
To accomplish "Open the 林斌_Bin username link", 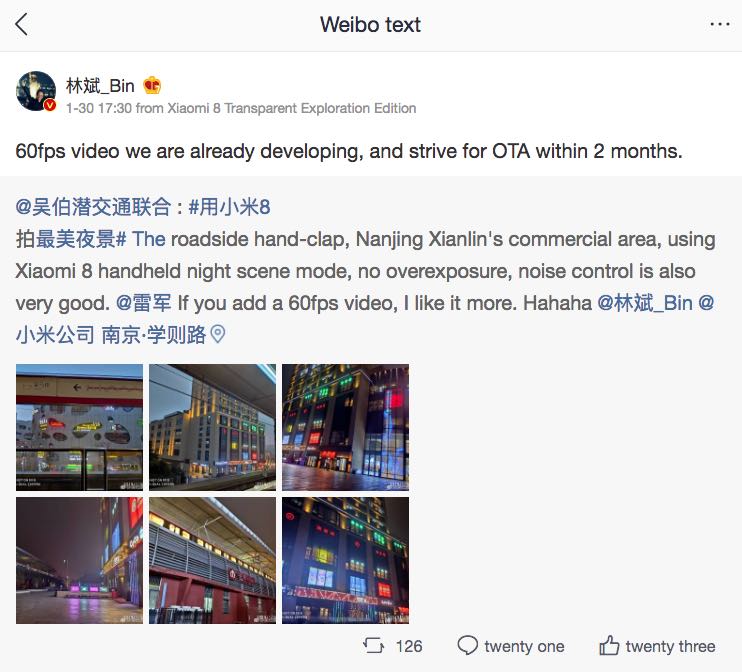I will 100,86.
